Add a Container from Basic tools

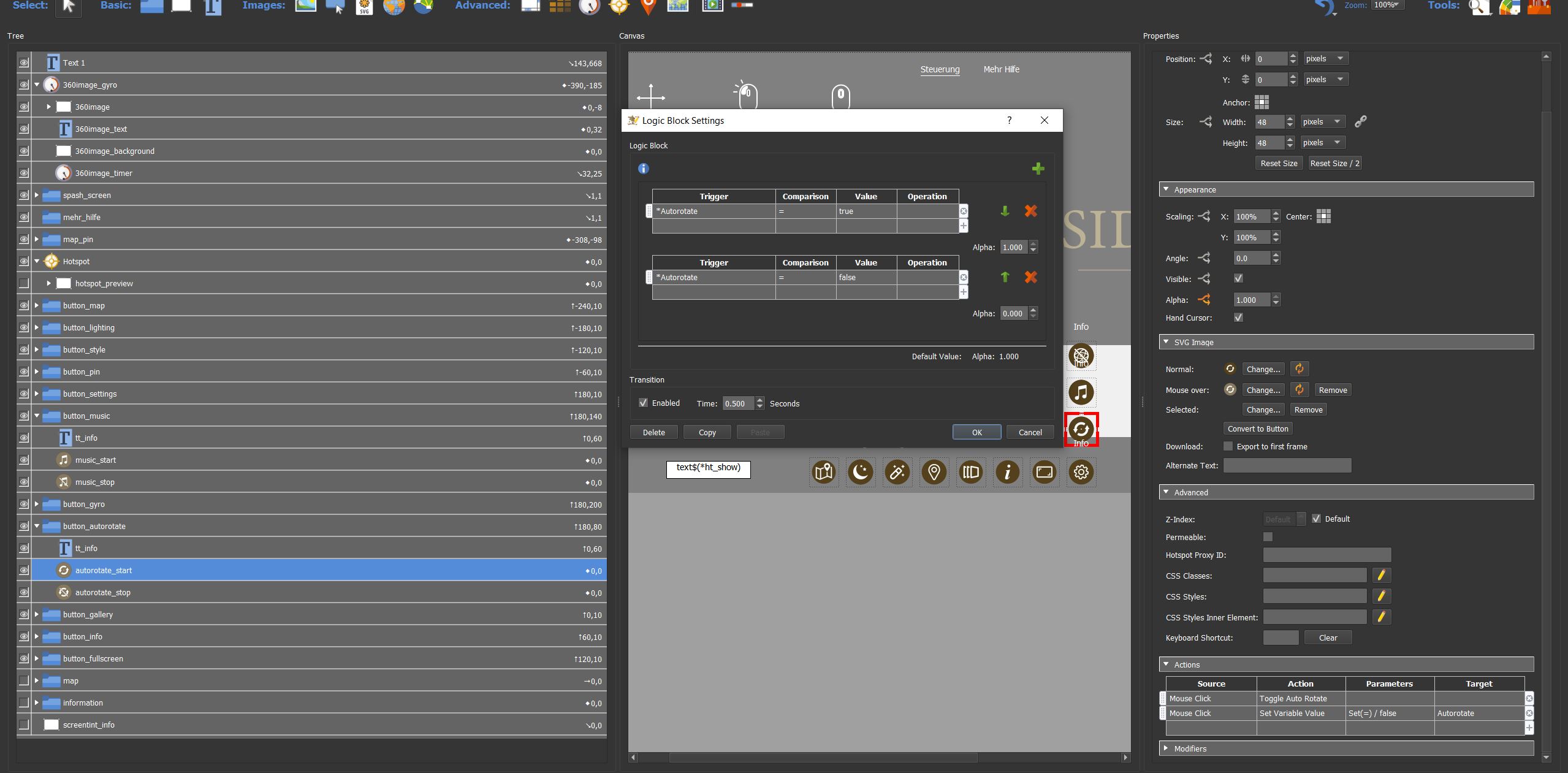coord(151,6)
